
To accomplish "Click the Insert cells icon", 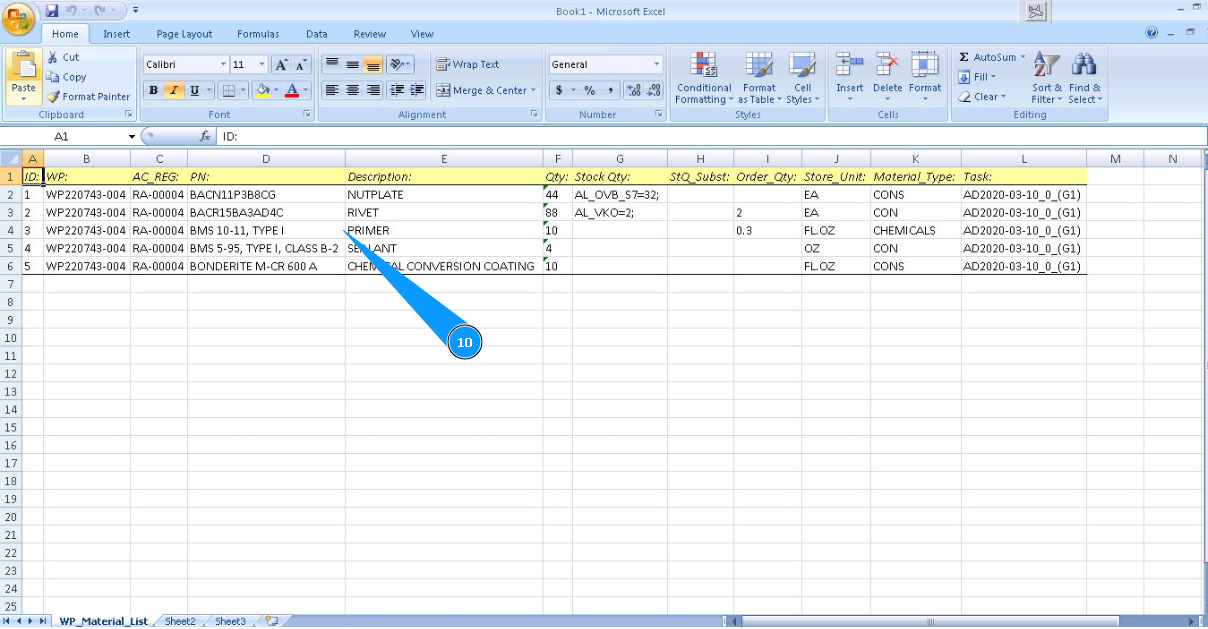I will [849, 66].
